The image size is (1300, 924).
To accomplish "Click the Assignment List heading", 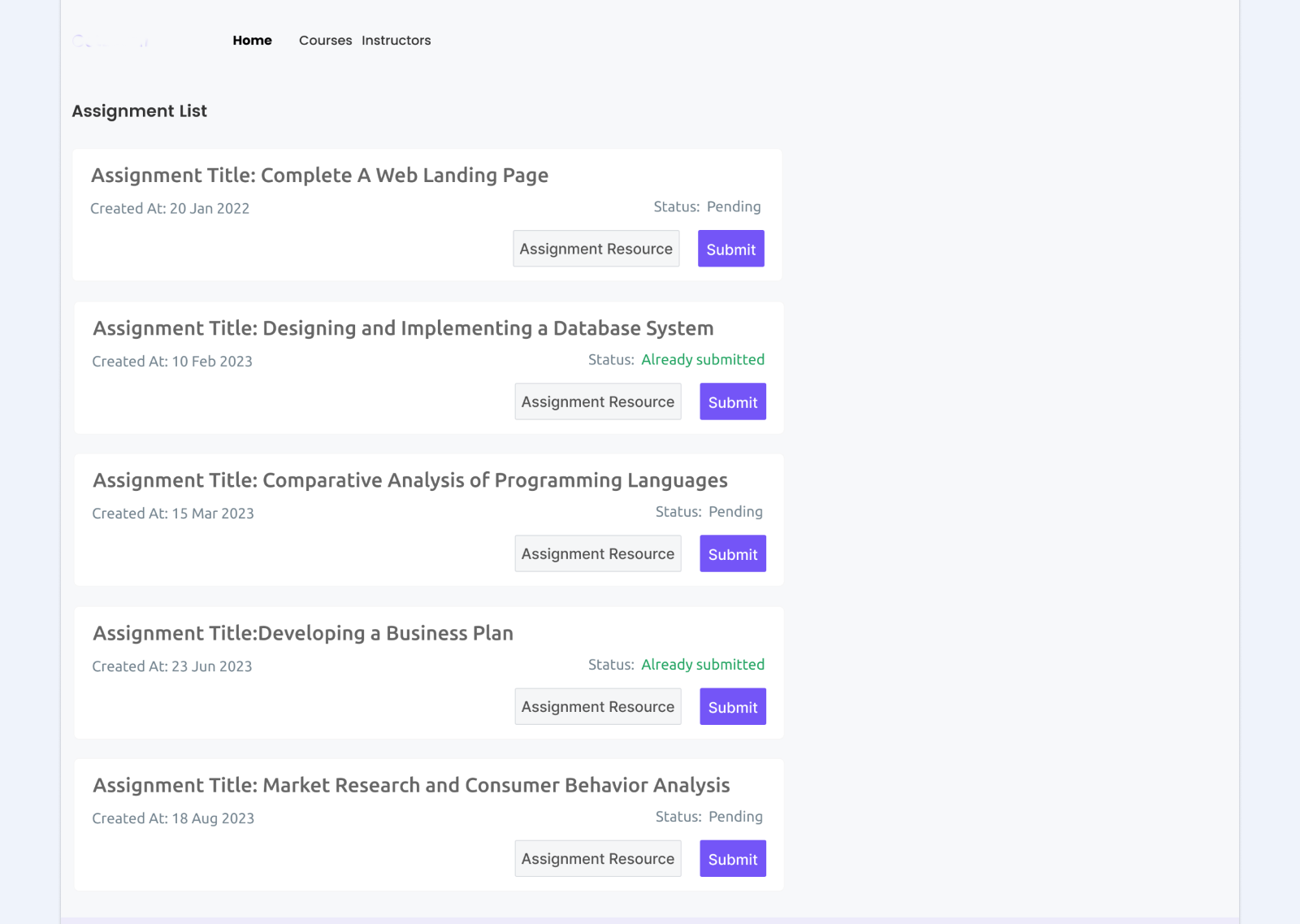I will pyautogui.click(x=139, y=111).
